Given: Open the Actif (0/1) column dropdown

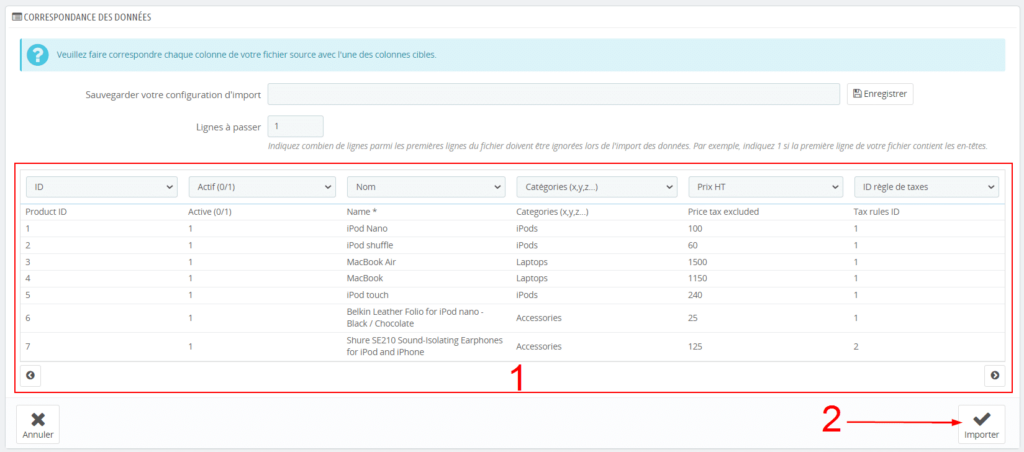Looking at the screenshot, I should coord(262,187).
